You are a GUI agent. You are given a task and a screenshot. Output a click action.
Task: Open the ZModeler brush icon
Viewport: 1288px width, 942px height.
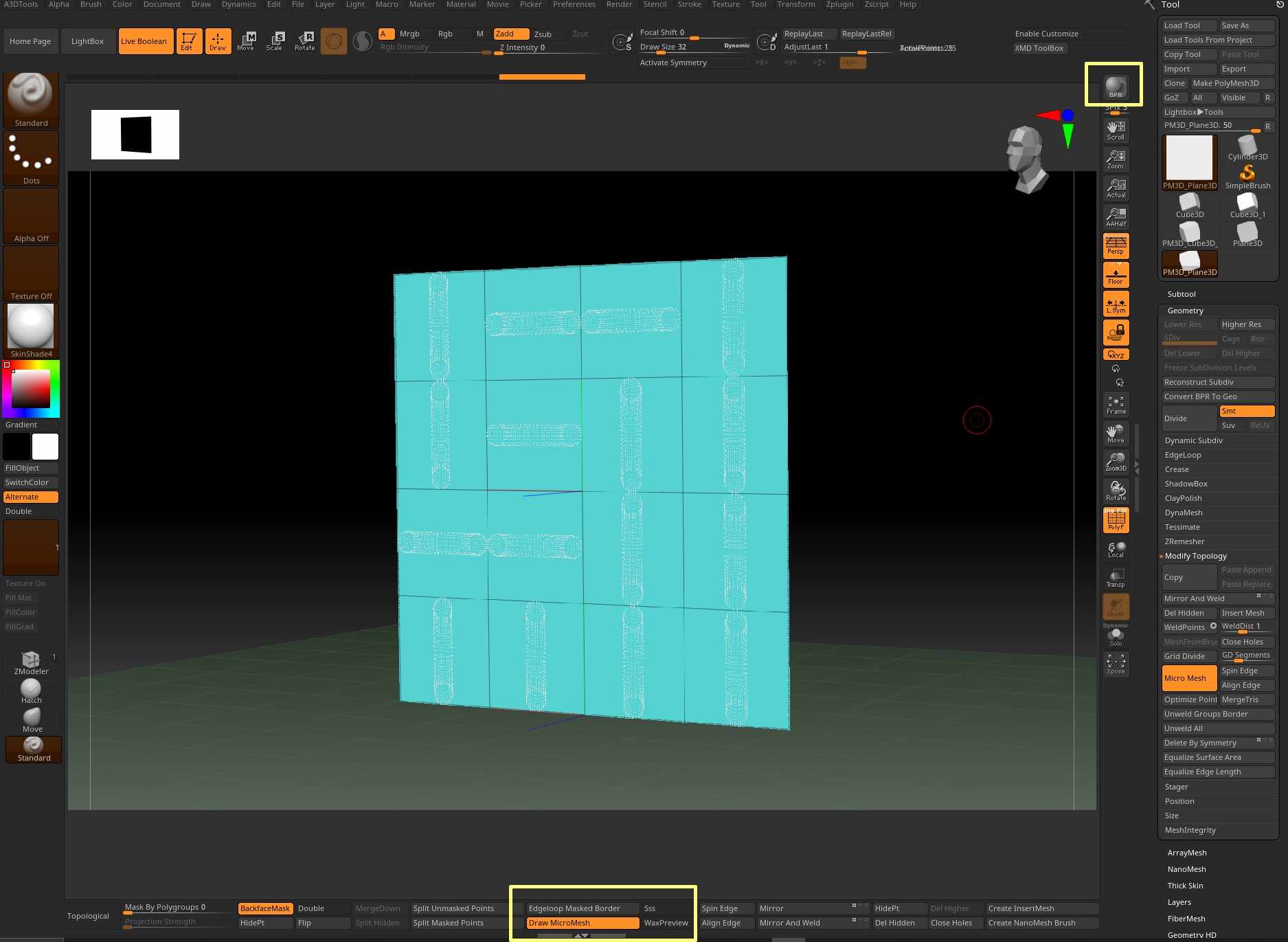[31, 662]
